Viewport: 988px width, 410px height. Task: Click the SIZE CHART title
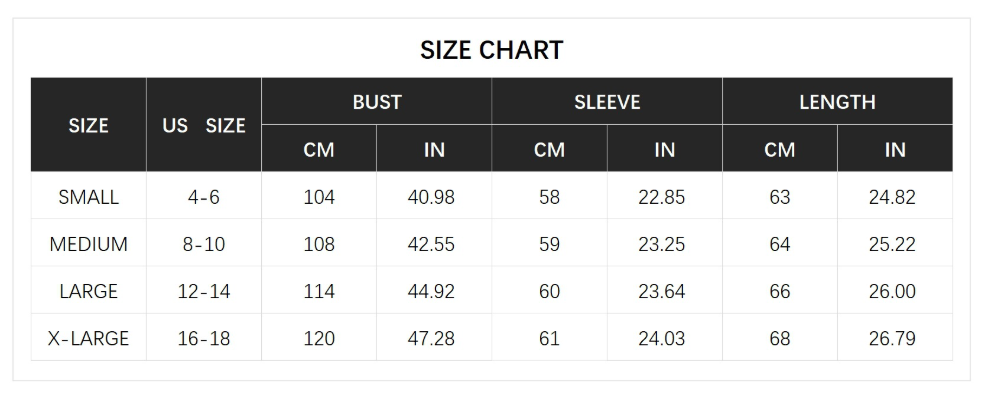pos(491,50)
